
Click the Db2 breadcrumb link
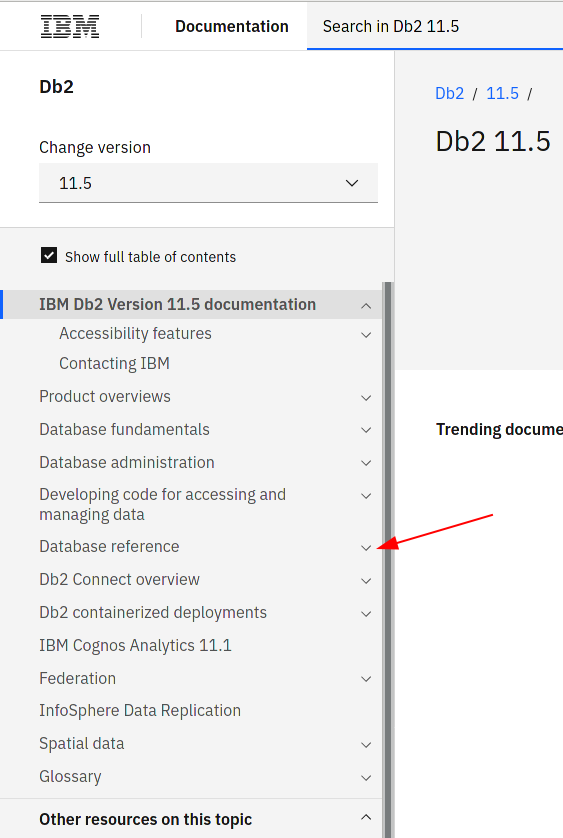coord(450,93)
